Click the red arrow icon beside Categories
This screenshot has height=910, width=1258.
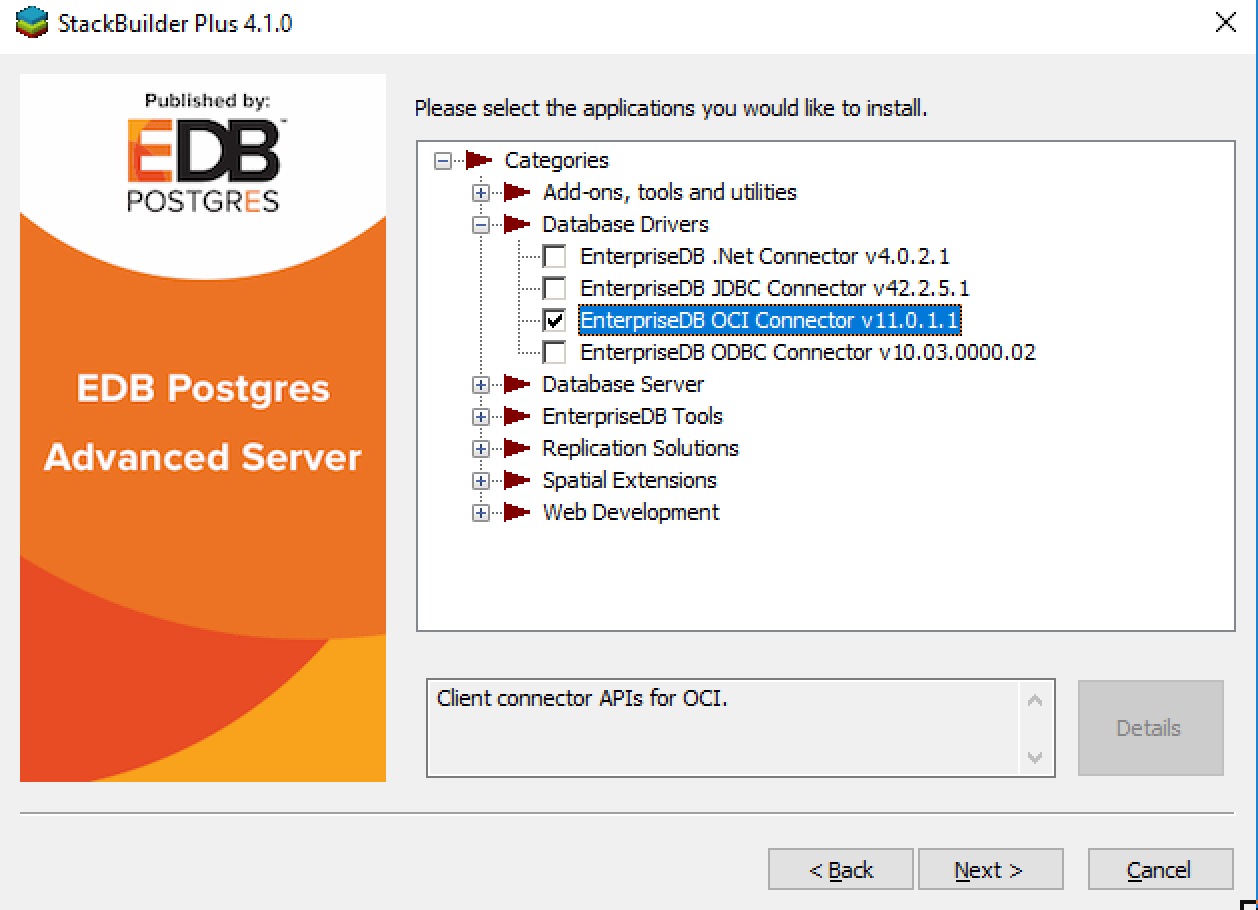[x=480, y=160]
